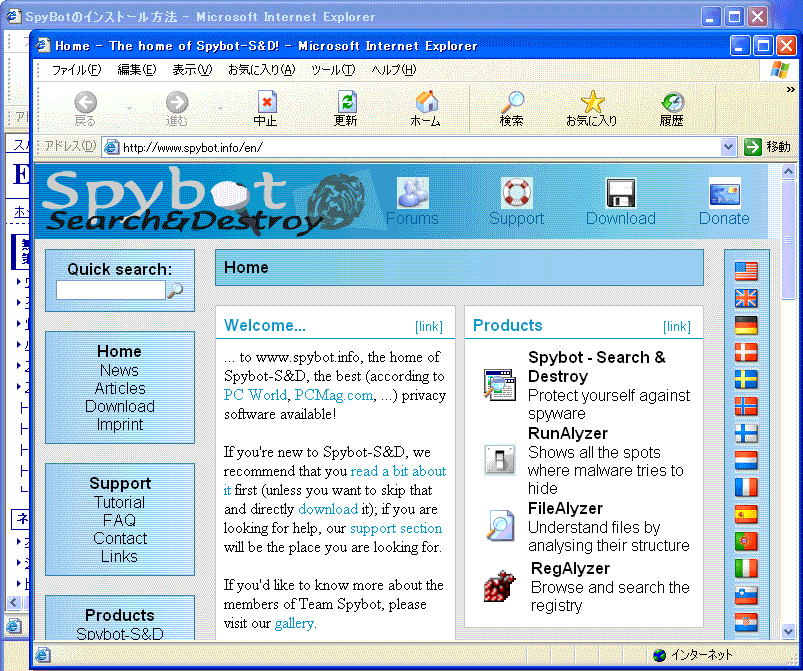Open the 編集(E) menu

pos(137,70)
